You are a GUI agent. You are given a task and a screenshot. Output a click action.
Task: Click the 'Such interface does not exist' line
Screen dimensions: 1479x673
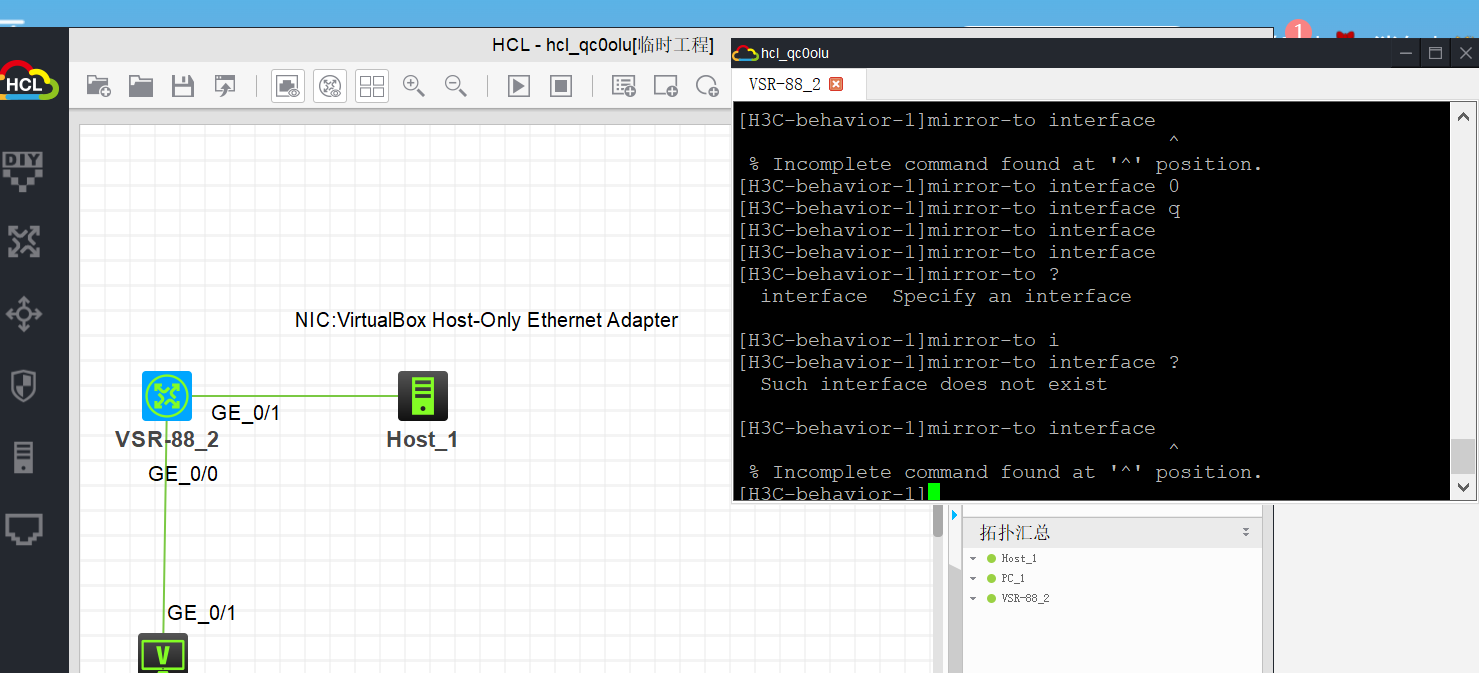(933, 384)
